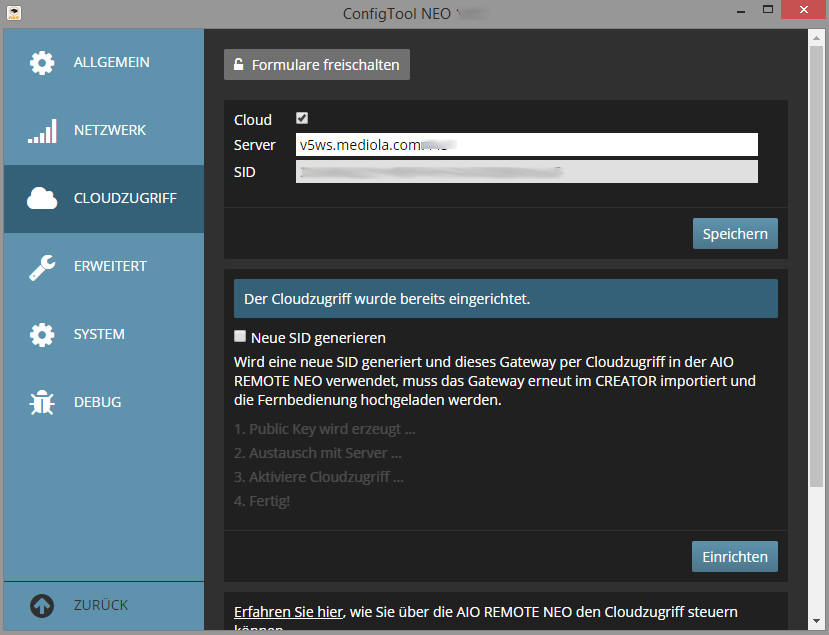Enable Neue SID generieren checkbox
The image size is (829, 635).
tap(240, 337)
